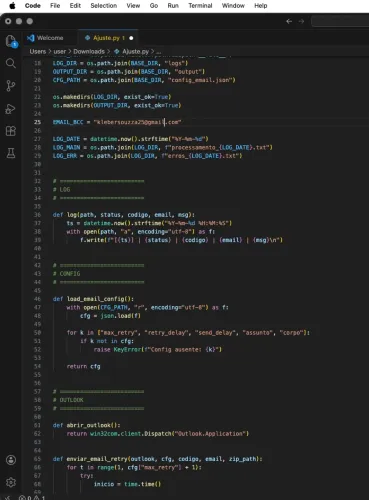
Task: Click OUTPUT_DIR on line 19
Action: 70,72
